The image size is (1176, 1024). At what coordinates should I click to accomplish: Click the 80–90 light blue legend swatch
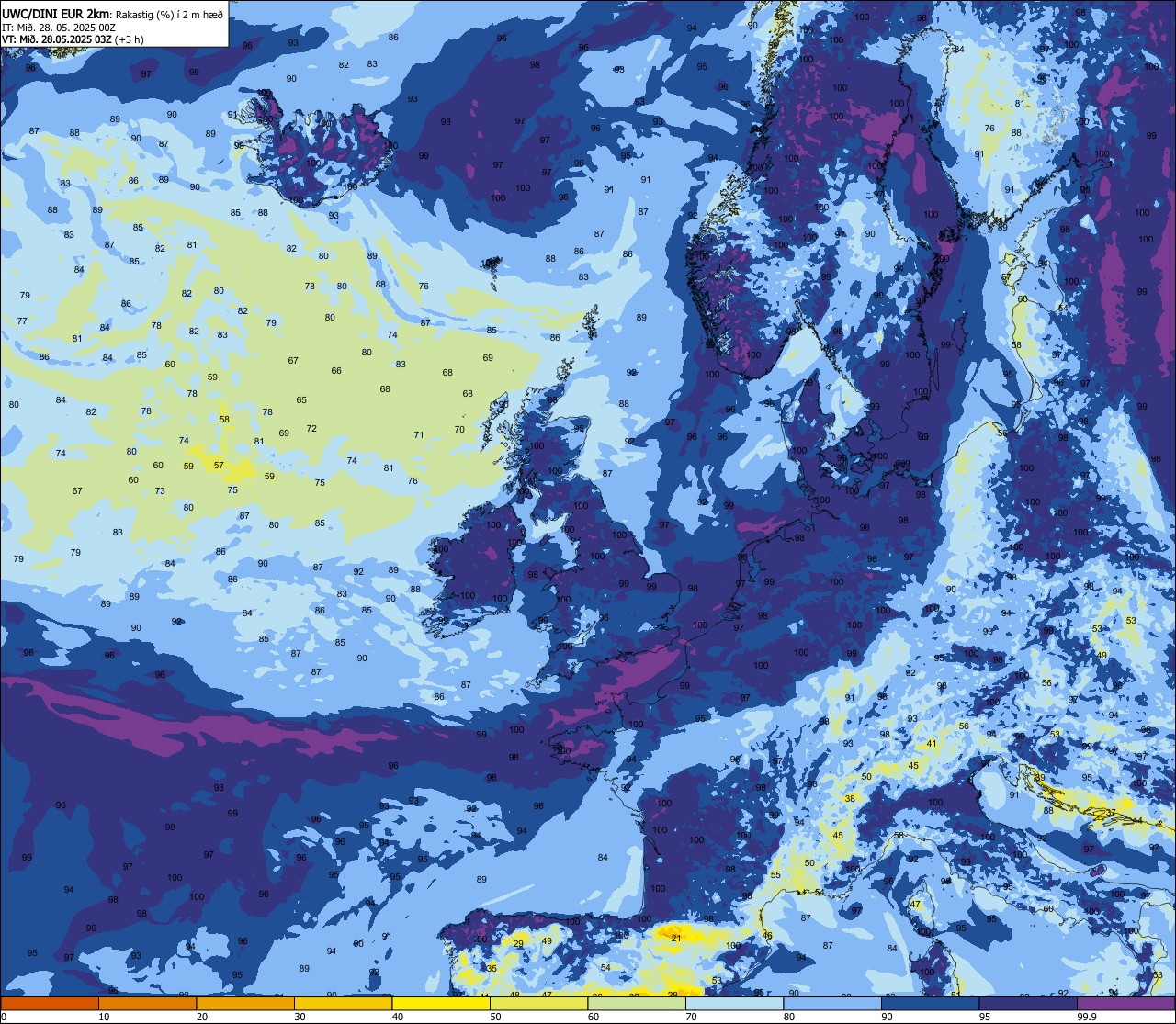(x=832, y=1003)
